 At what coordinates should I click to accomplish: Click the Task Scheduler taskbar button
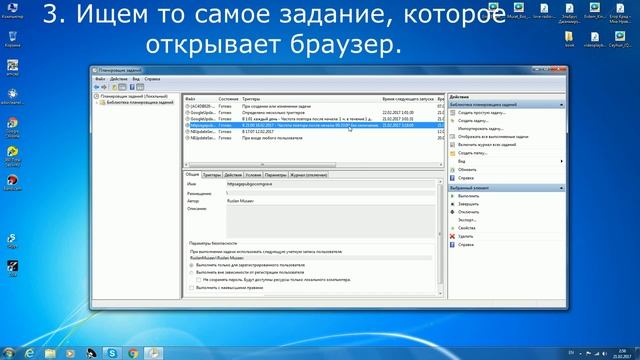click(153, 353)
